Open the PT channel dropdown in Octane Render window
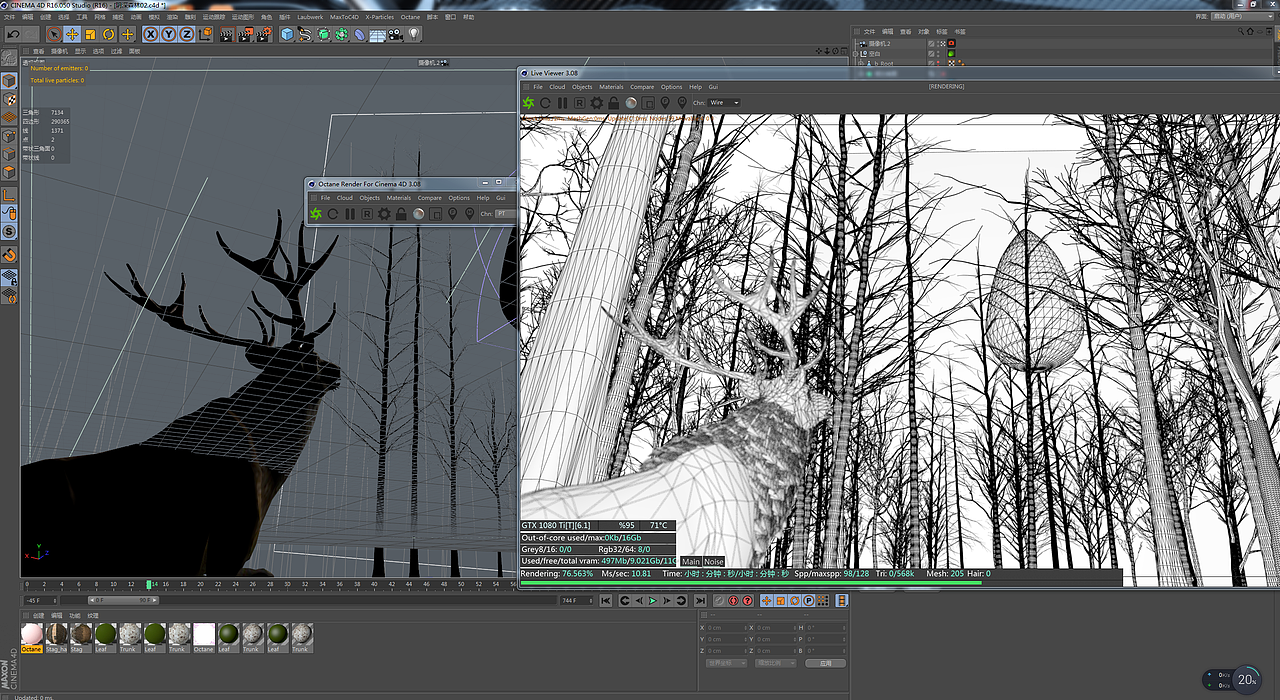Image resolution: width=1280 pixels, height=700 pixels. coord(505,213)
